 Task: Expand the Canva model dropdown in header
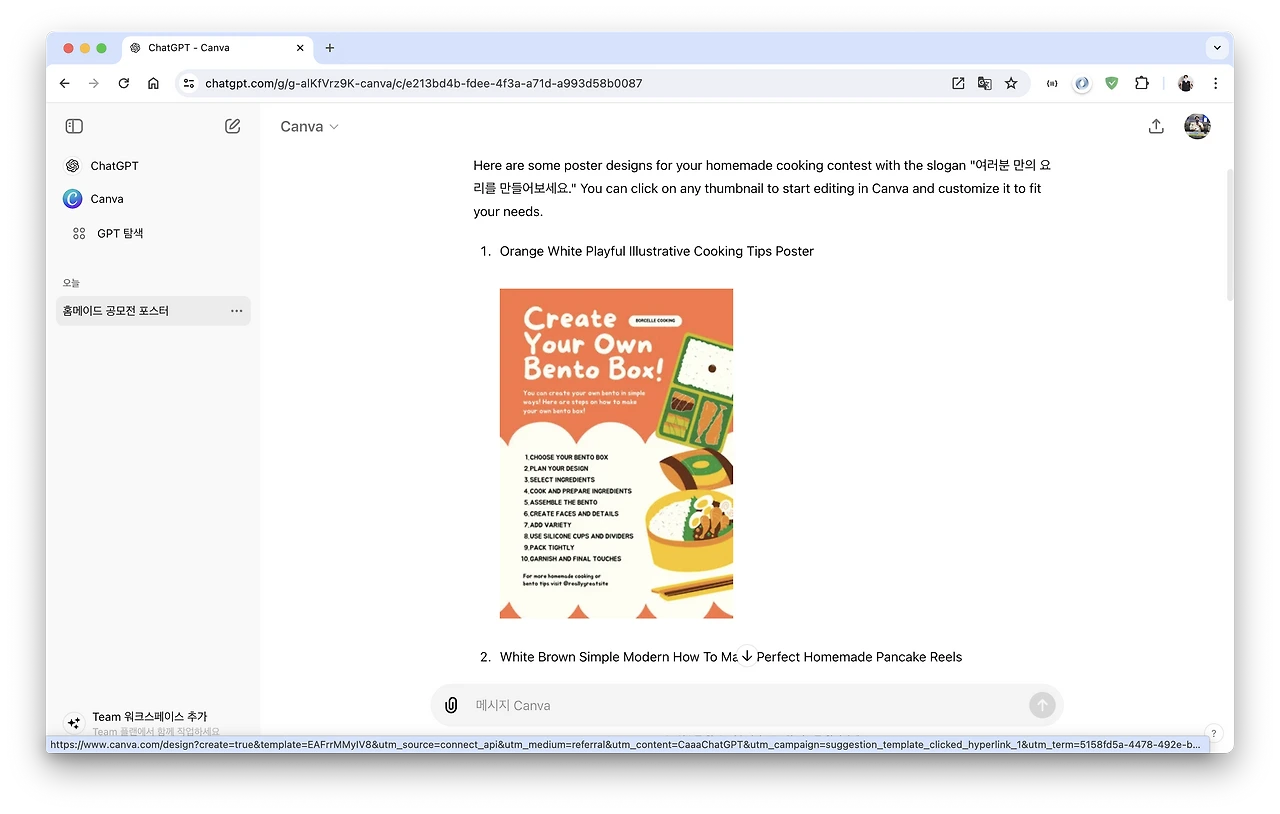[x=309, y=127]
